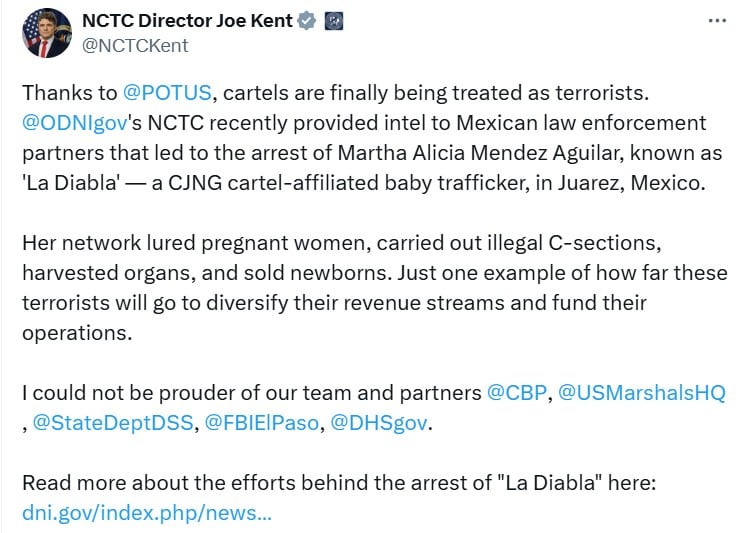Open the three-dot more options menu
The height and width of the screenshot is (533, 742).
717,21
